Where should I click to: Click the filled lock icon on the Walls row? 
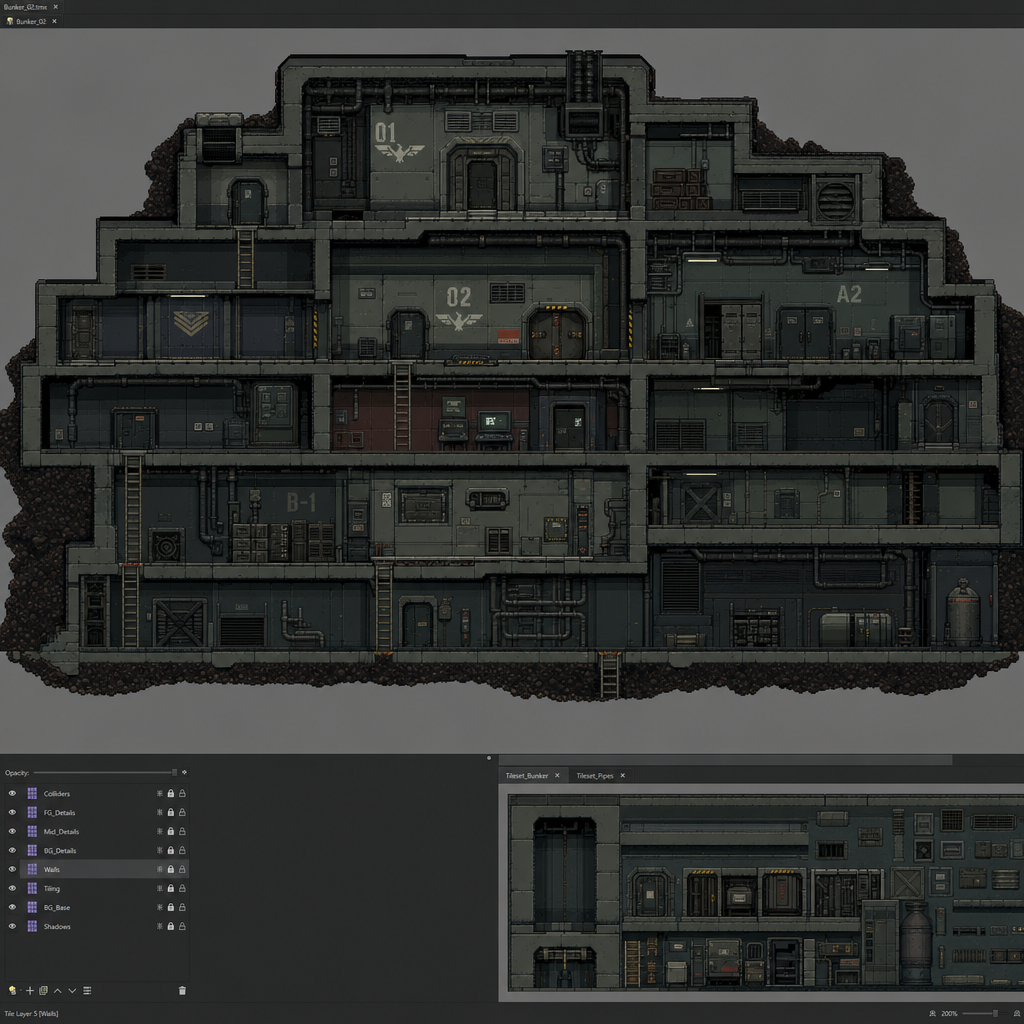tap(170, 869)
